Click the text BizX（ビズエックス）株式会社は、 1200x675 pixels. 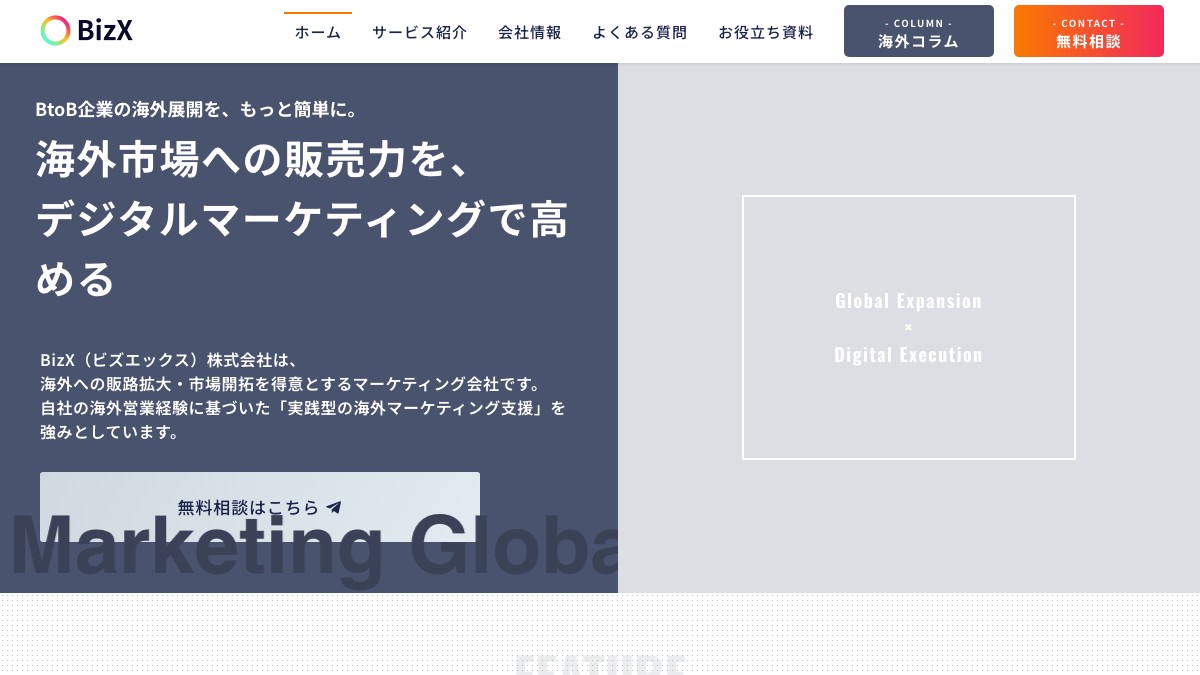[170, 360]
